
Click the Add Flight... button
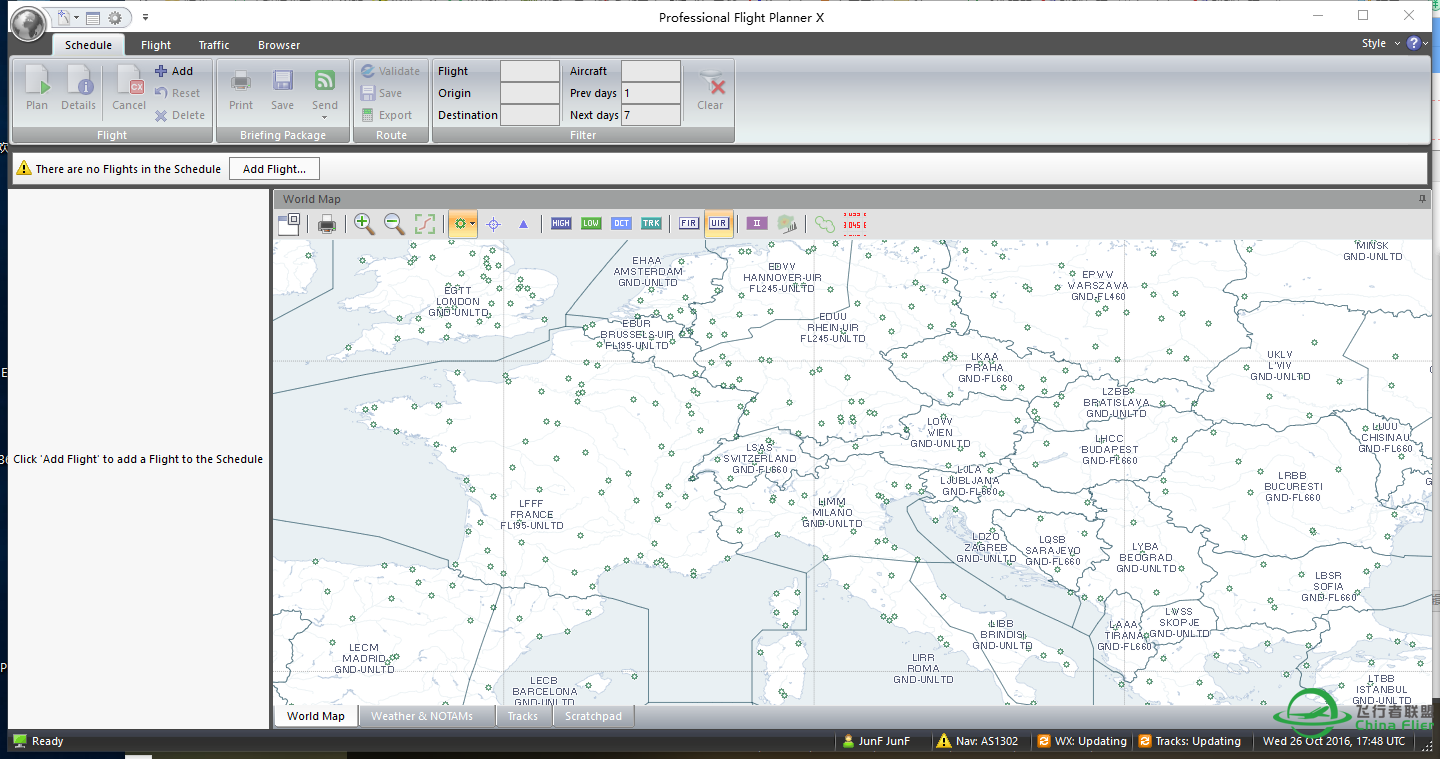click(274, 169)
